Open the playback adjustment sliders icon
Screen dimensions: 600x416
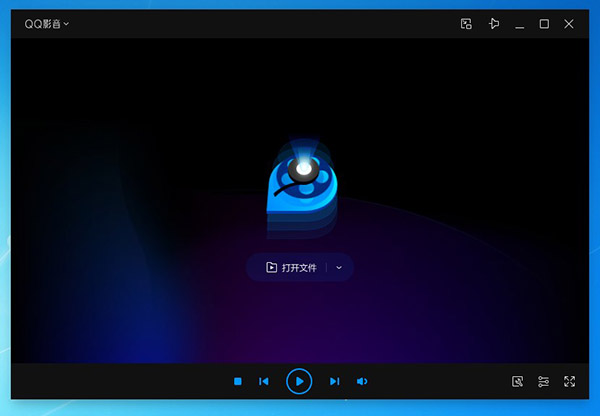pyautogui.click(x=543, y=381)
